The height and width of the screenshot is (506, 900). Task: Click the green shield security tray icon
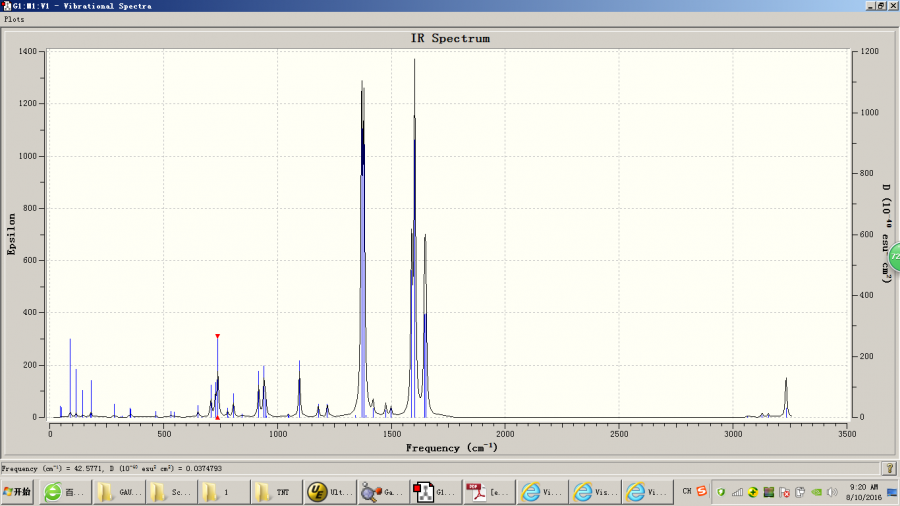coord(721,492)
